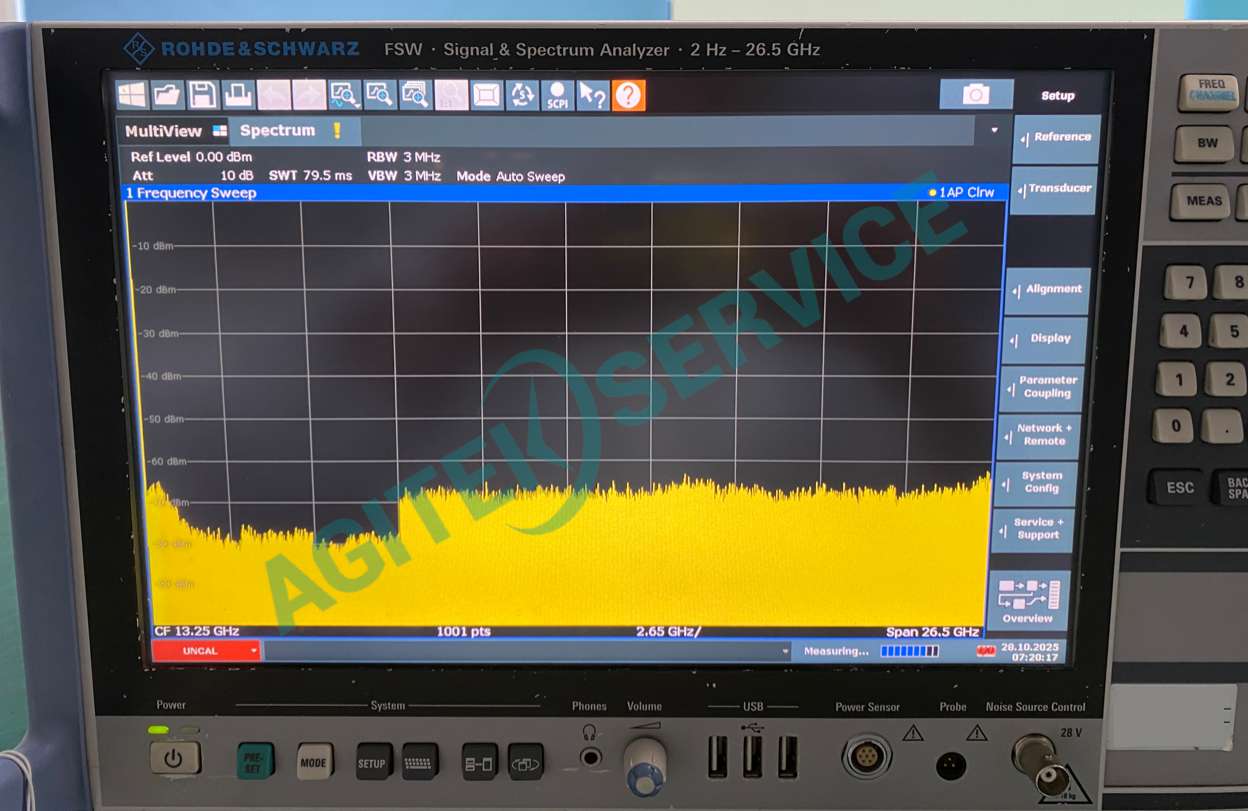Click the Print toolbar icon
The height and width of the screenshot is (811, 1248).
click(x=238, y=95)
